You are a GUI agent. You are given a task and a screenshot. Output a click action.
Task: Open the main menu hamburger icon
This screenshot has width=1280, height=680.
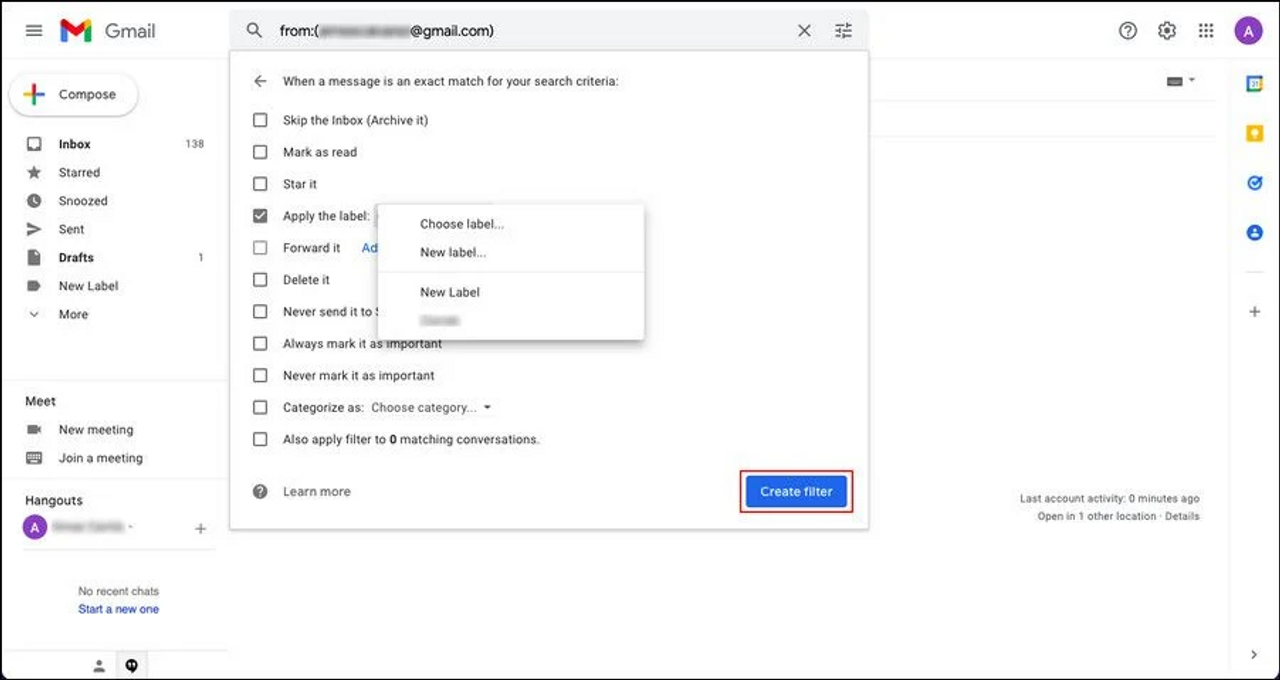coord(34,31)
